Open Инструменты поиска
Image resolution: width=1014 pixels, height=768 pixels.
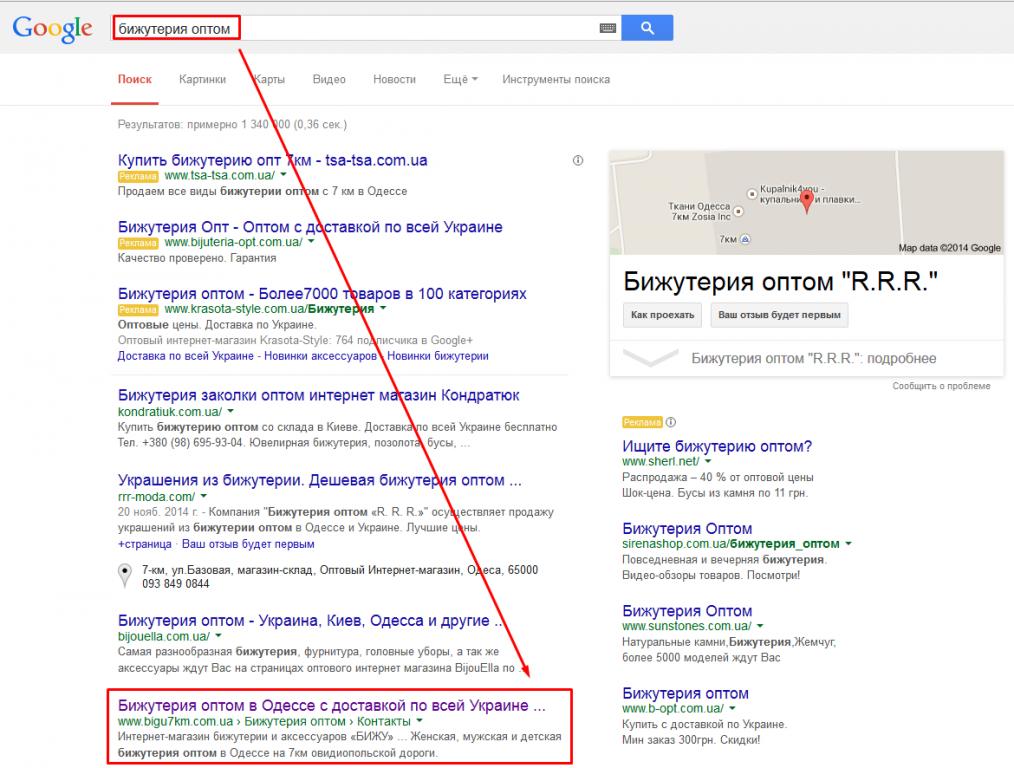click(x=556, y=80)
